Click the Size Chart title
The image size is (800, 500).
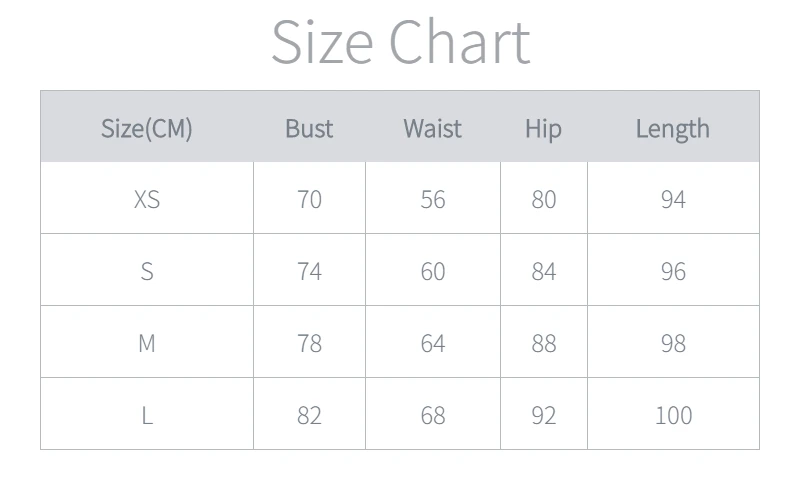point(401,42)
